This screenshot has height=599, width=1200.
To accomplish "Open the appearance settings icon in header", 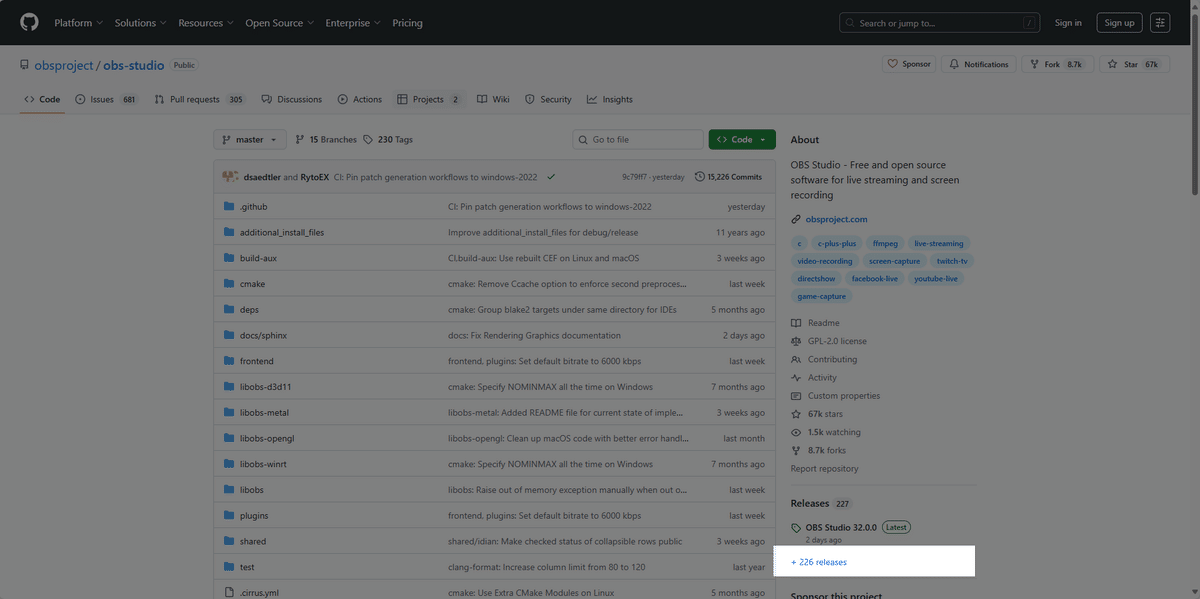I will pyautogui.click(x=1160, y=23).
